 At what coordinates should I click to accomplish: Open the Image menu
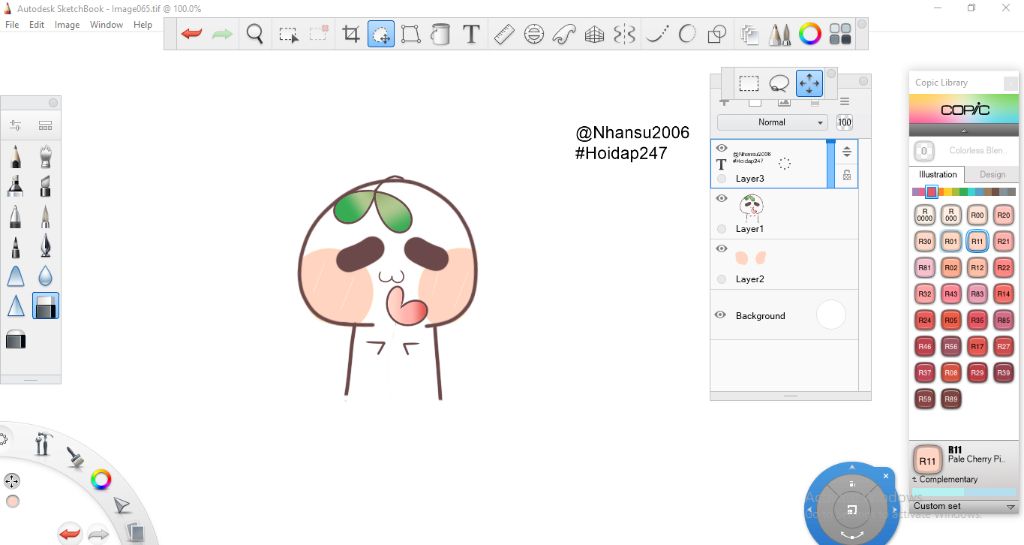[67, 25]
